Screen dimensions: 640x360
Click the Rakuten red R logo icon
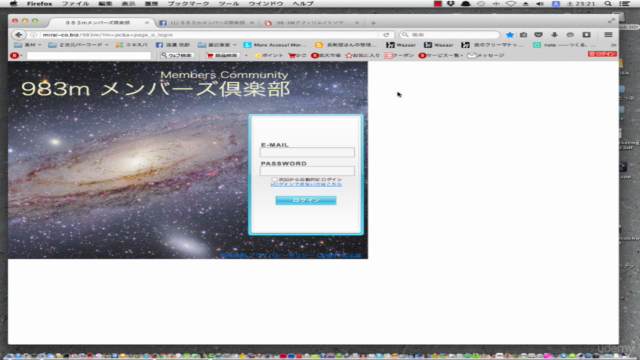(14, 55)
